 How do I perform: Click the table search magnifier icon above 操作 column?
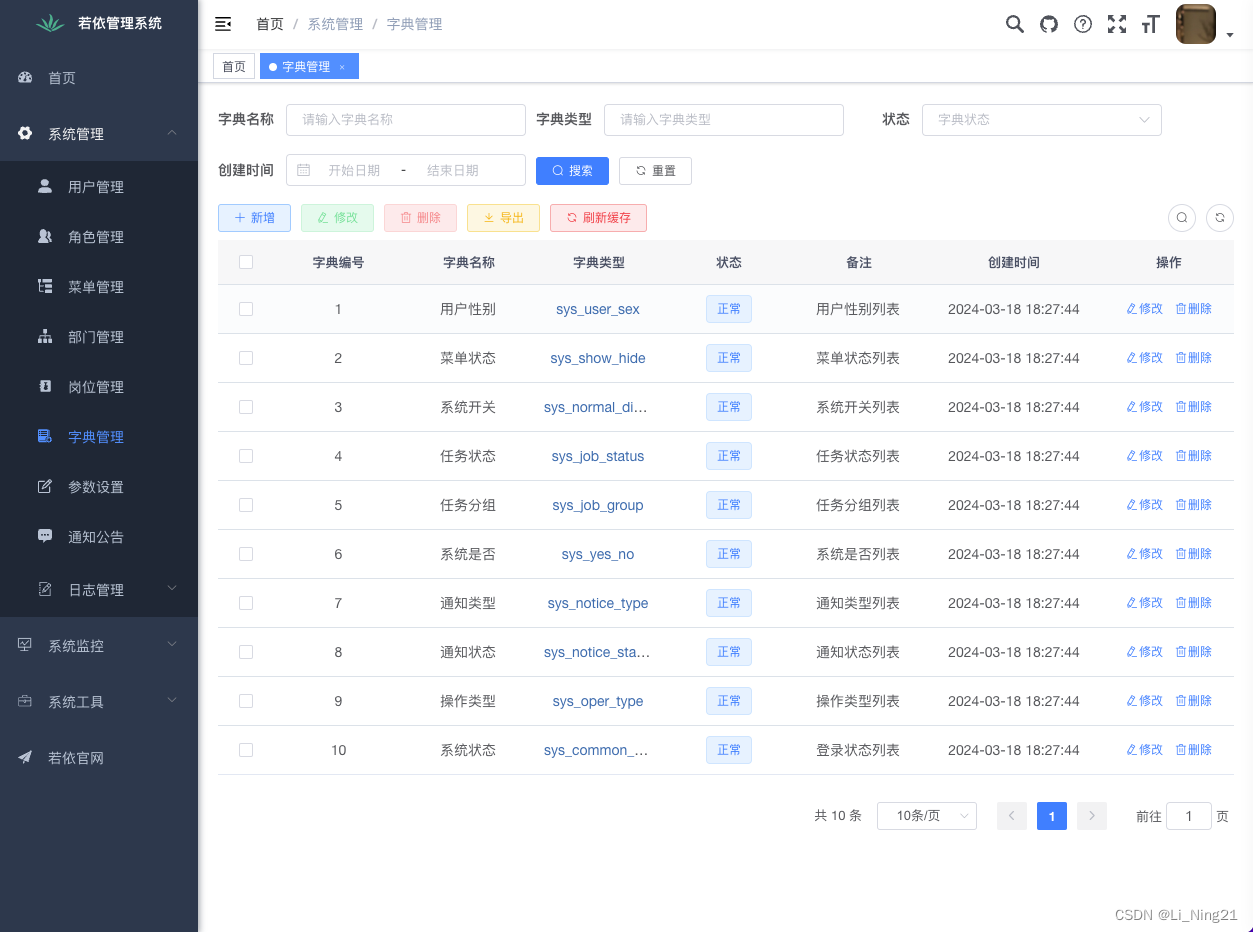(1181, 217)
